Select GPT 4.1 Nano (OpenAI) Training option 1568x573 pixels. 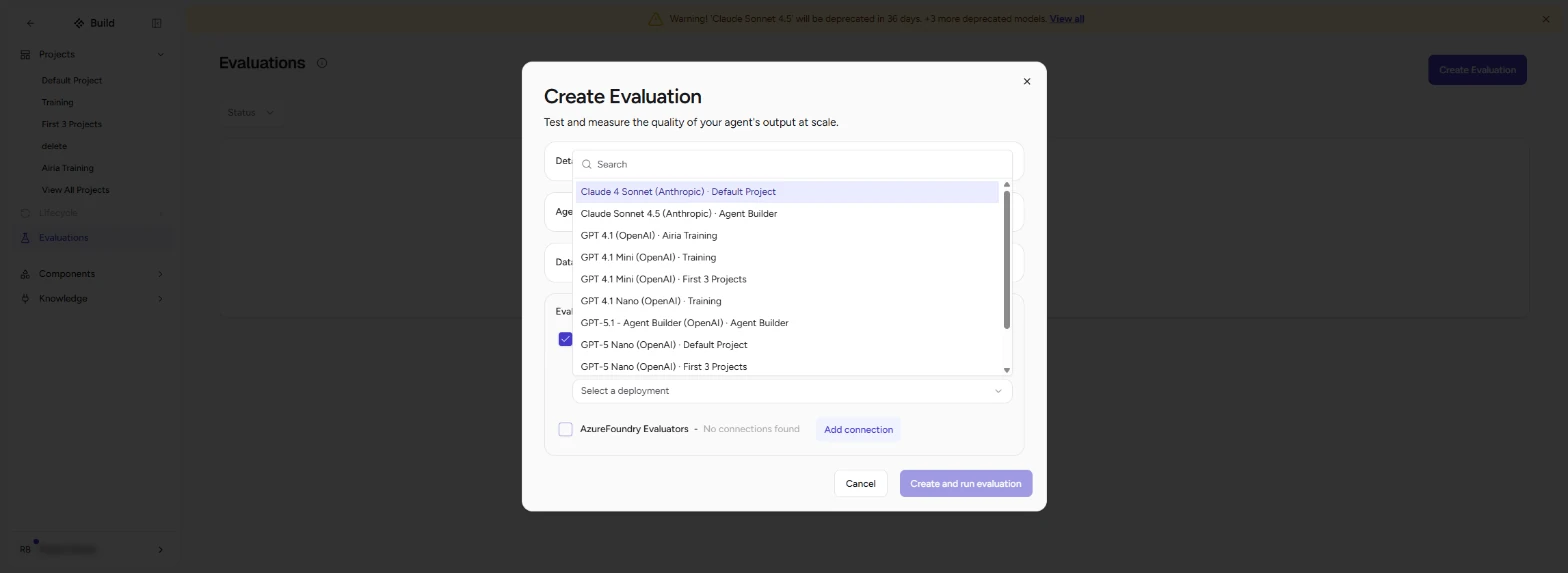(787, 301)
